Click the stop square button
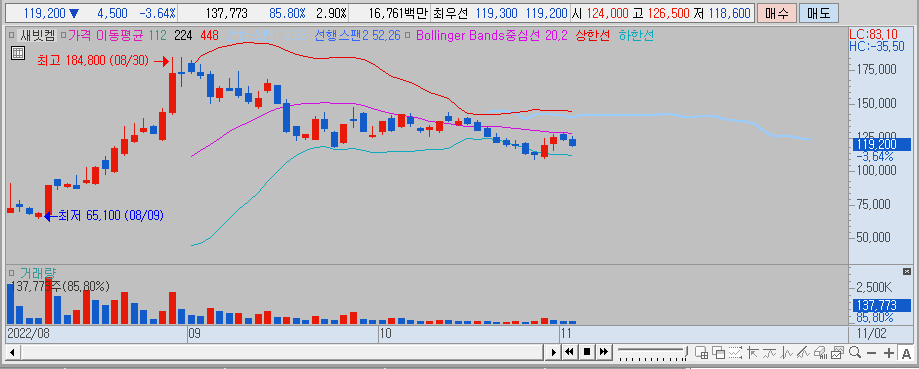 tap(587, 353)
